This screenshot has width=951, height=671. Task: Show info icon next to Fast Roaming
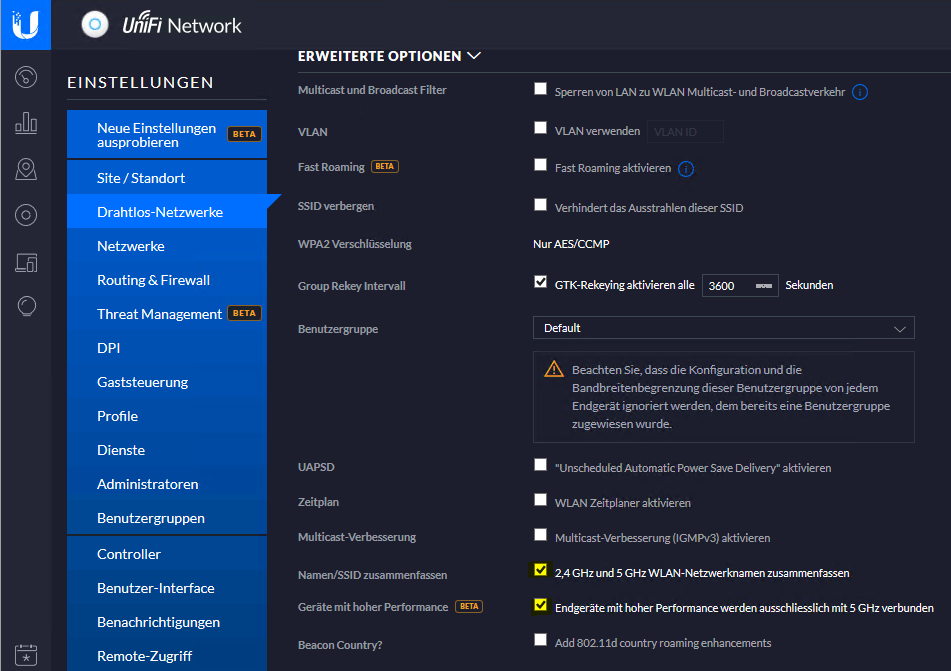686,169
